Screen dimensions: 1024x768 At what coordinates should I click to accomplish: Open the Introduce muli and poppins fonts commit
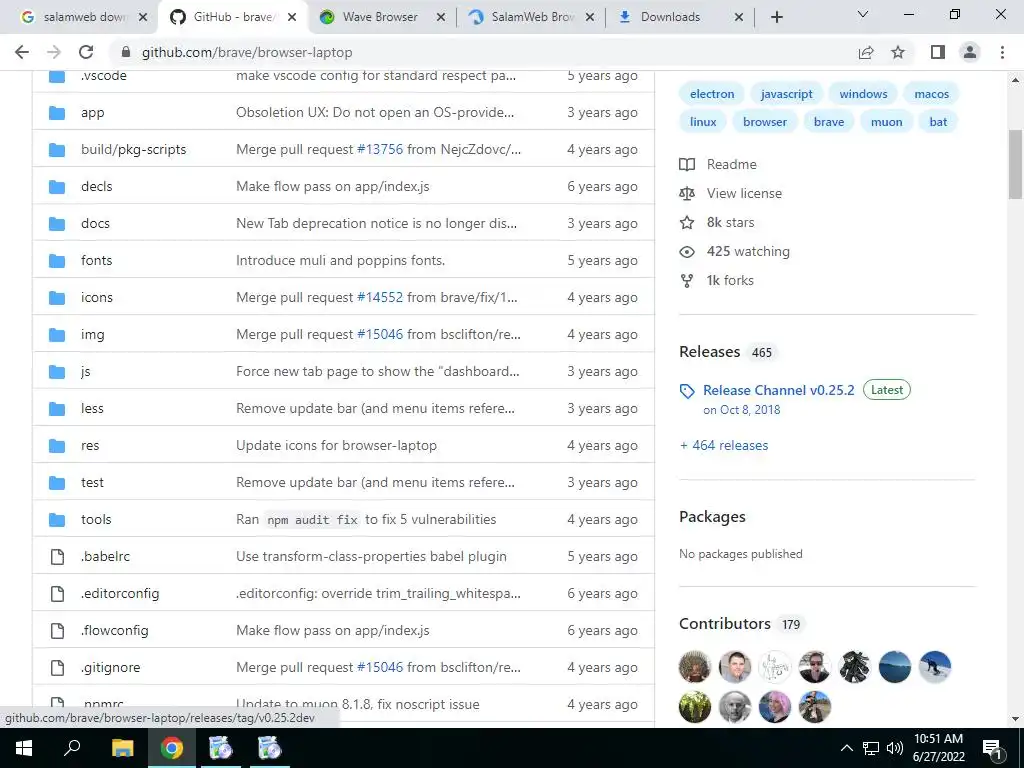pyautogui.click(x=340, y=261)
